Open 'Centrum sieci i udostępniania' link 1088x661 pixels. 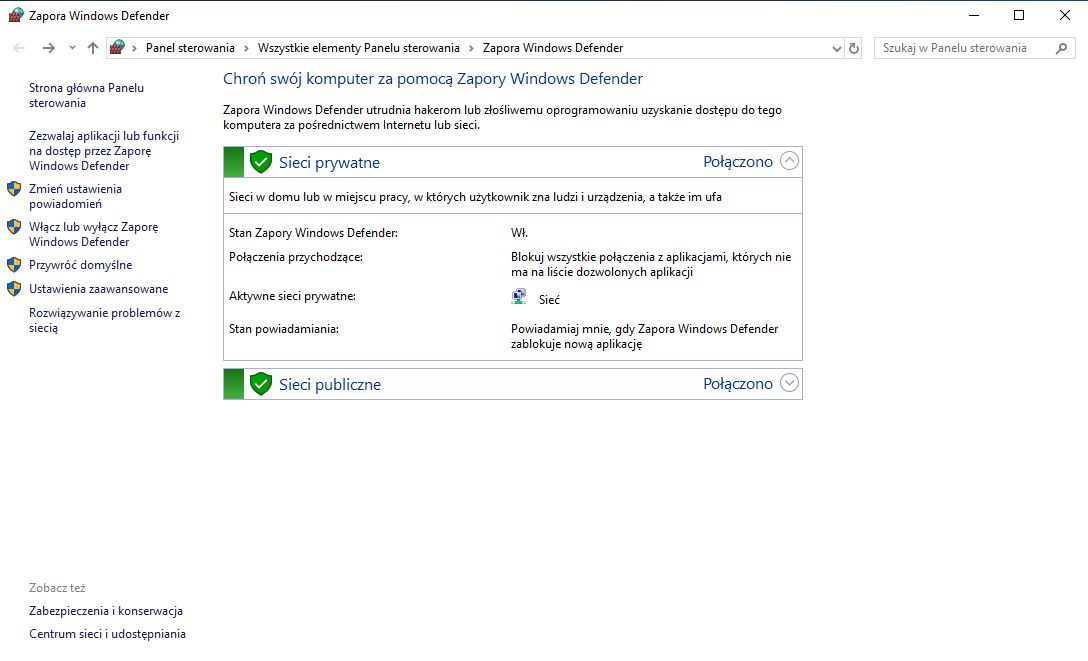click(x=108, y=634)
